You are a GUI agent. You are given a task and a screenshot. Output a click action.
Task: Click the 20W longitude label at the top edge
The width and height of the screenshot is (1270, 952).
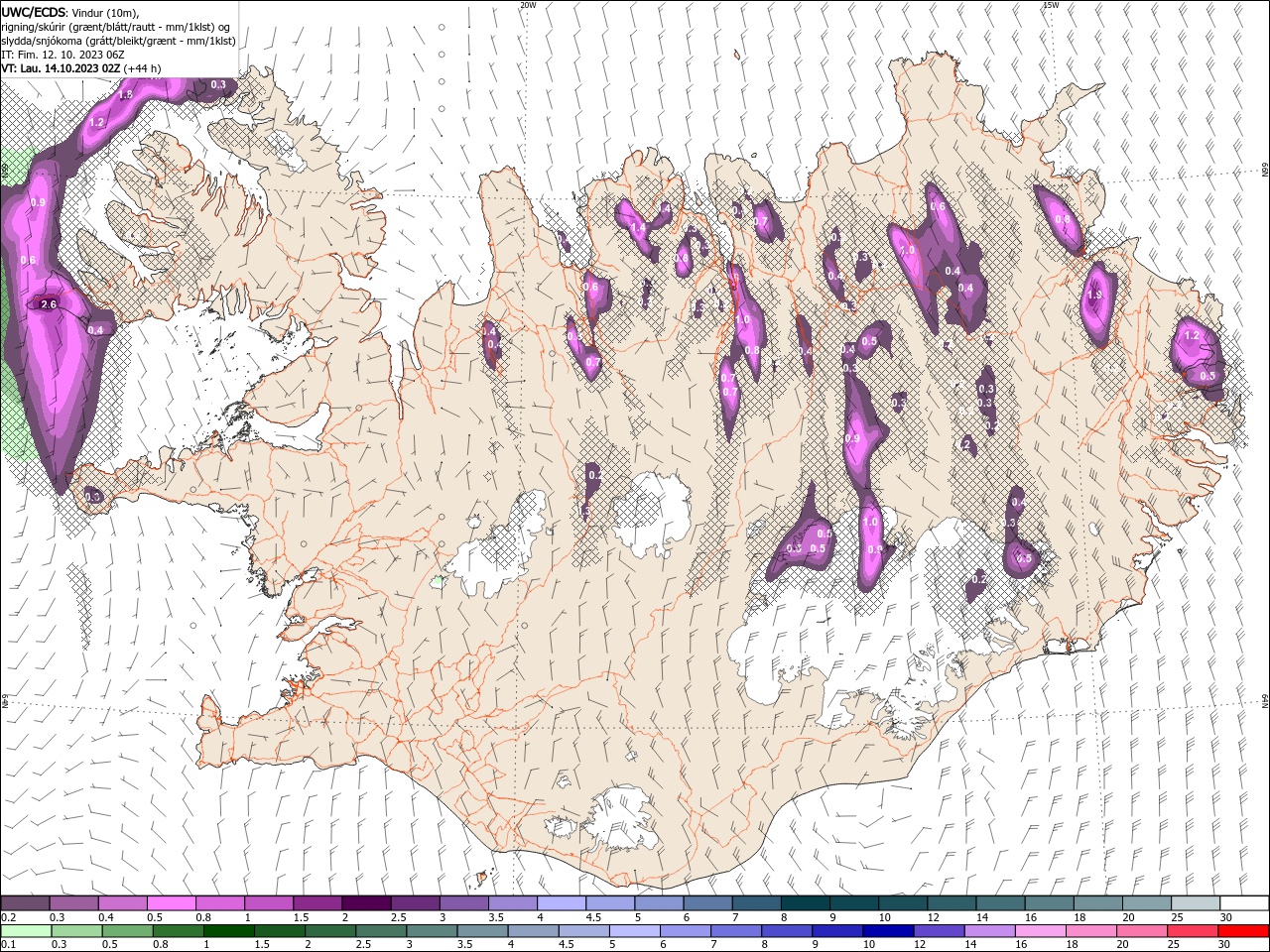[528, 5]
